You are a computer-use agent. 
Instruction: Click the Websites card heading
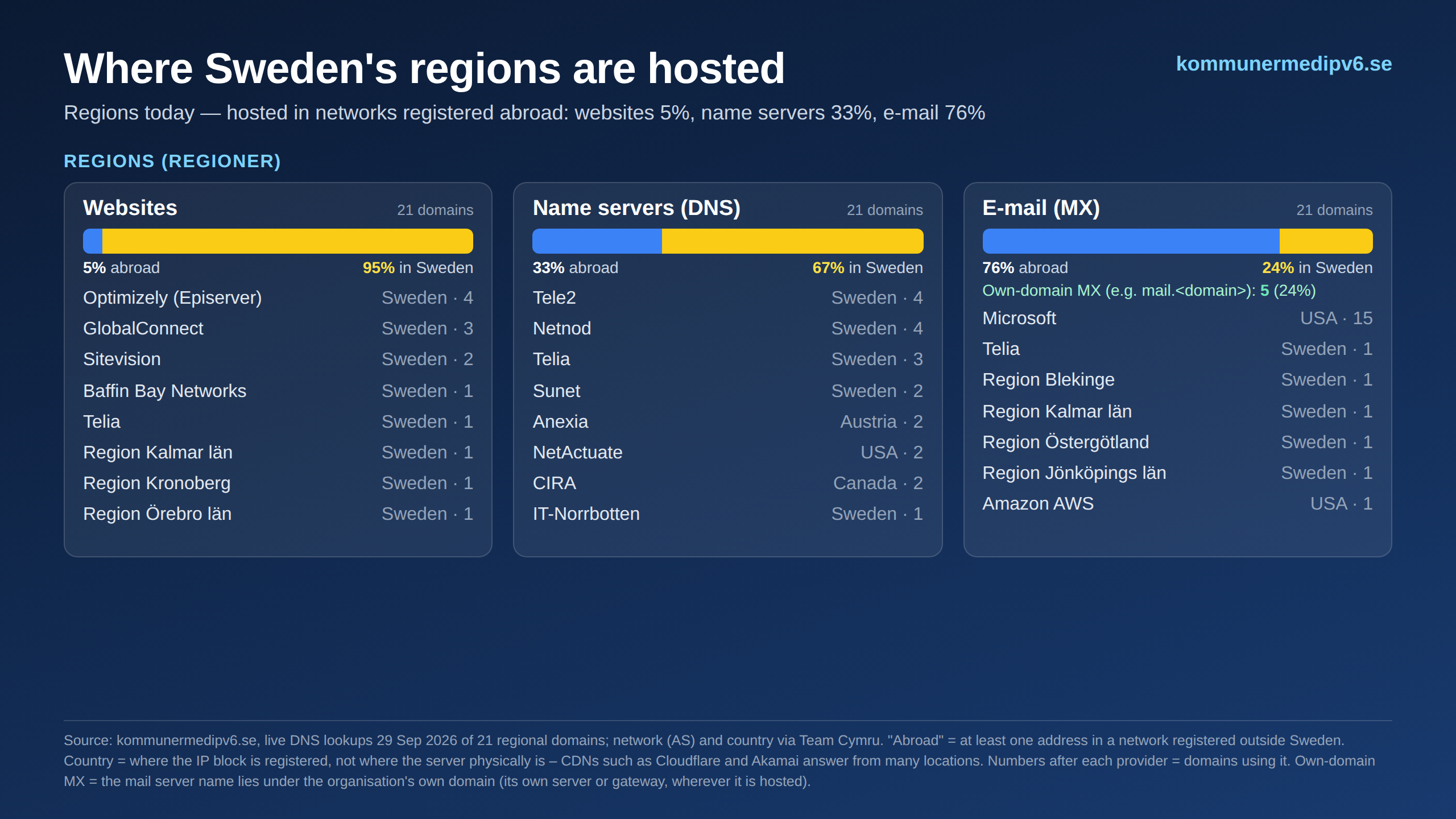click(x=130, y=208)
